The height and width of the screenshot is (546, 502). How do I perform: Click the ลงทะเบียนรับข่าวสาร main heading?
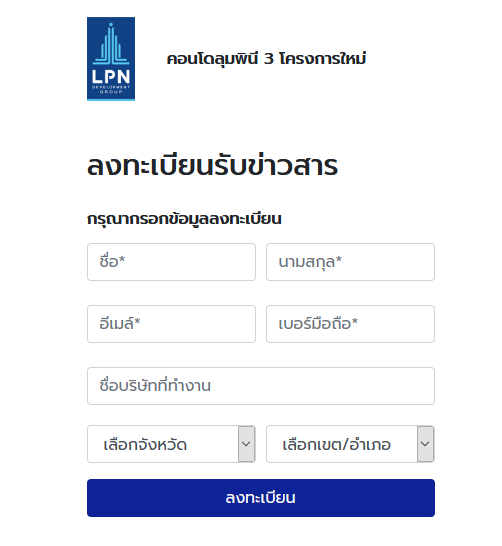point(212,165)
